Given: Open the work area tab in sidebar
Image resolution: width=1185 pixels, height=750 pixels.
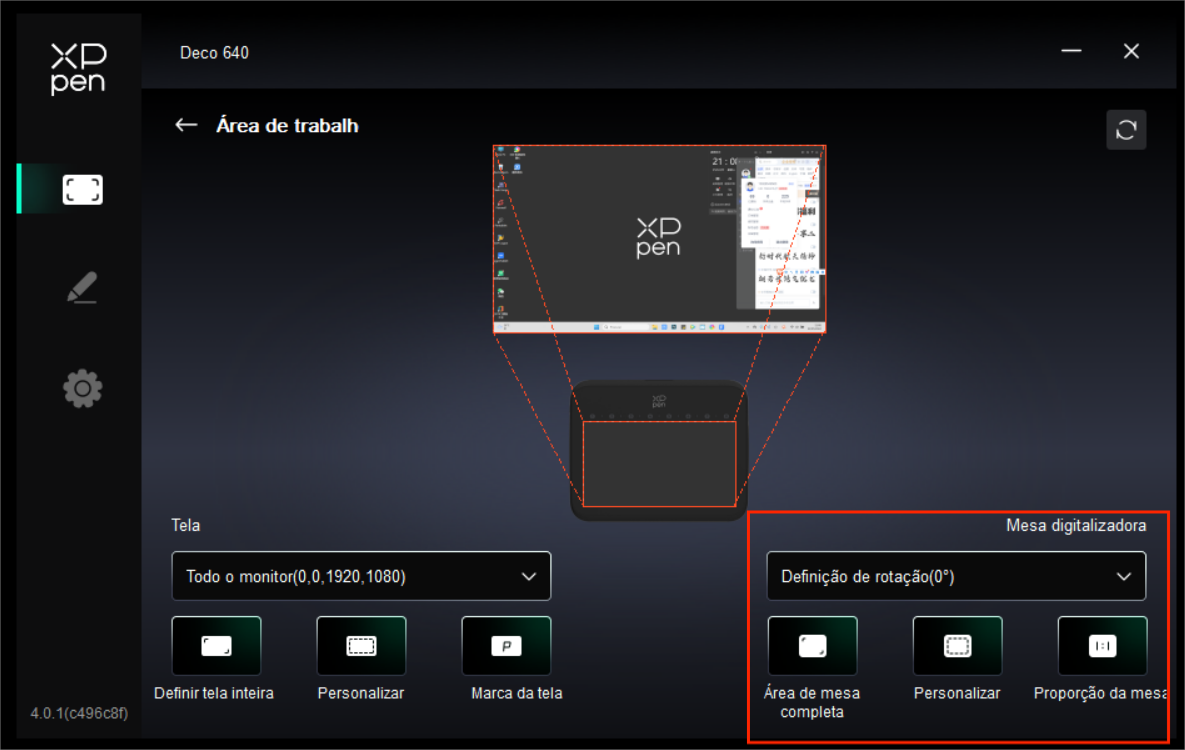Looking at the screenshot, I should click(x=82, y=189).
